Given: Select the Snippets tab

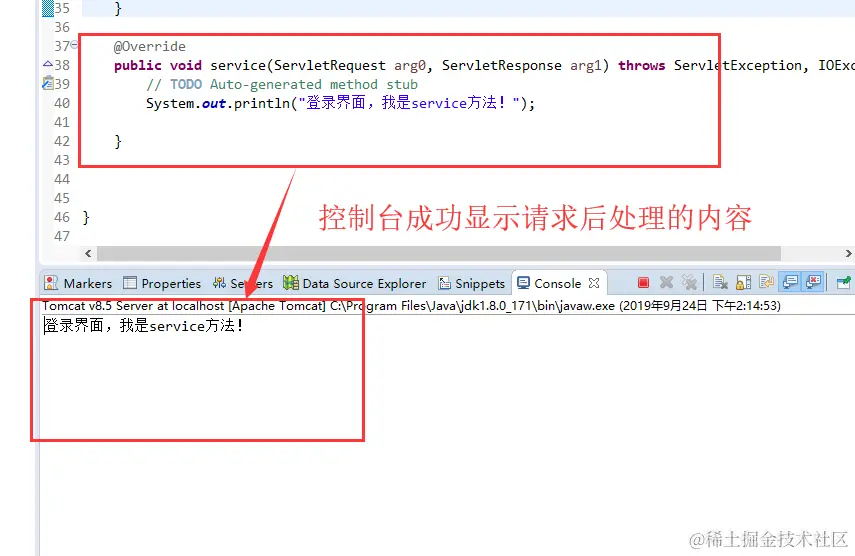Looking at the screenshot, I should click(472, 283).
